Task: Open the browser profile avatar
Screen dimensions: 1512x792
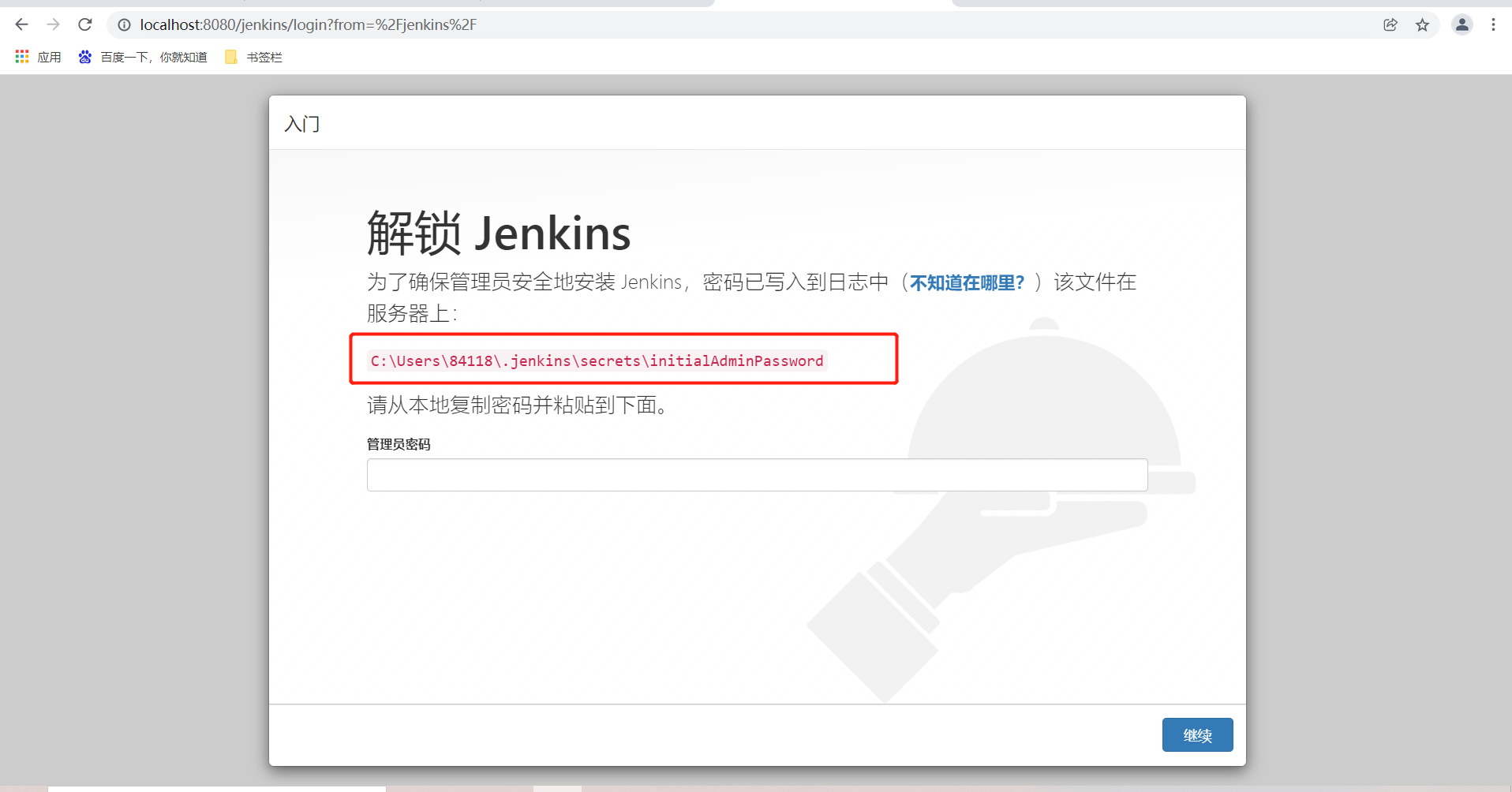Action: click(1462, 25)
